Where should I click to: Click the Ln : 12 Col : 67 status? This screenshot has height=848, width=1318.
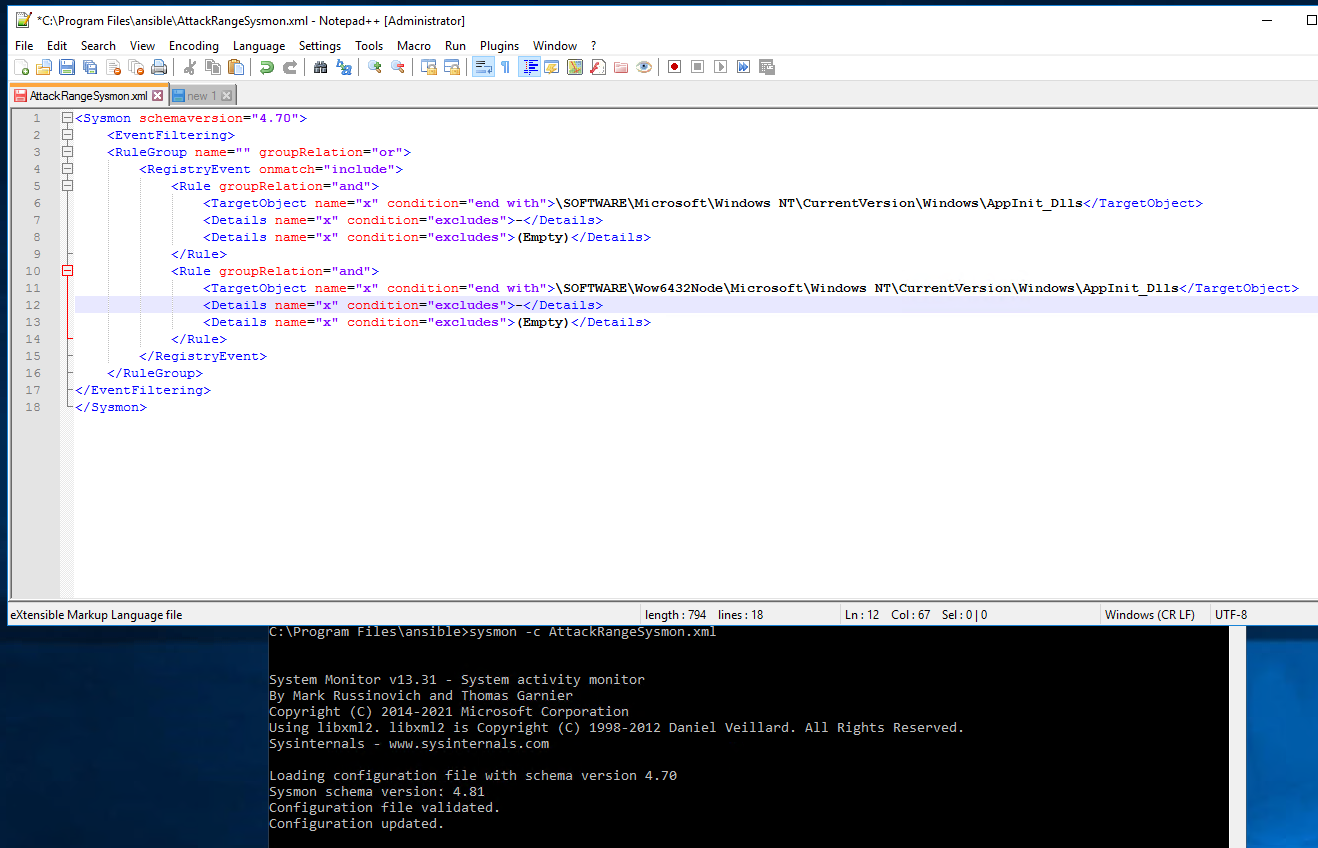[x=915, y=615]
